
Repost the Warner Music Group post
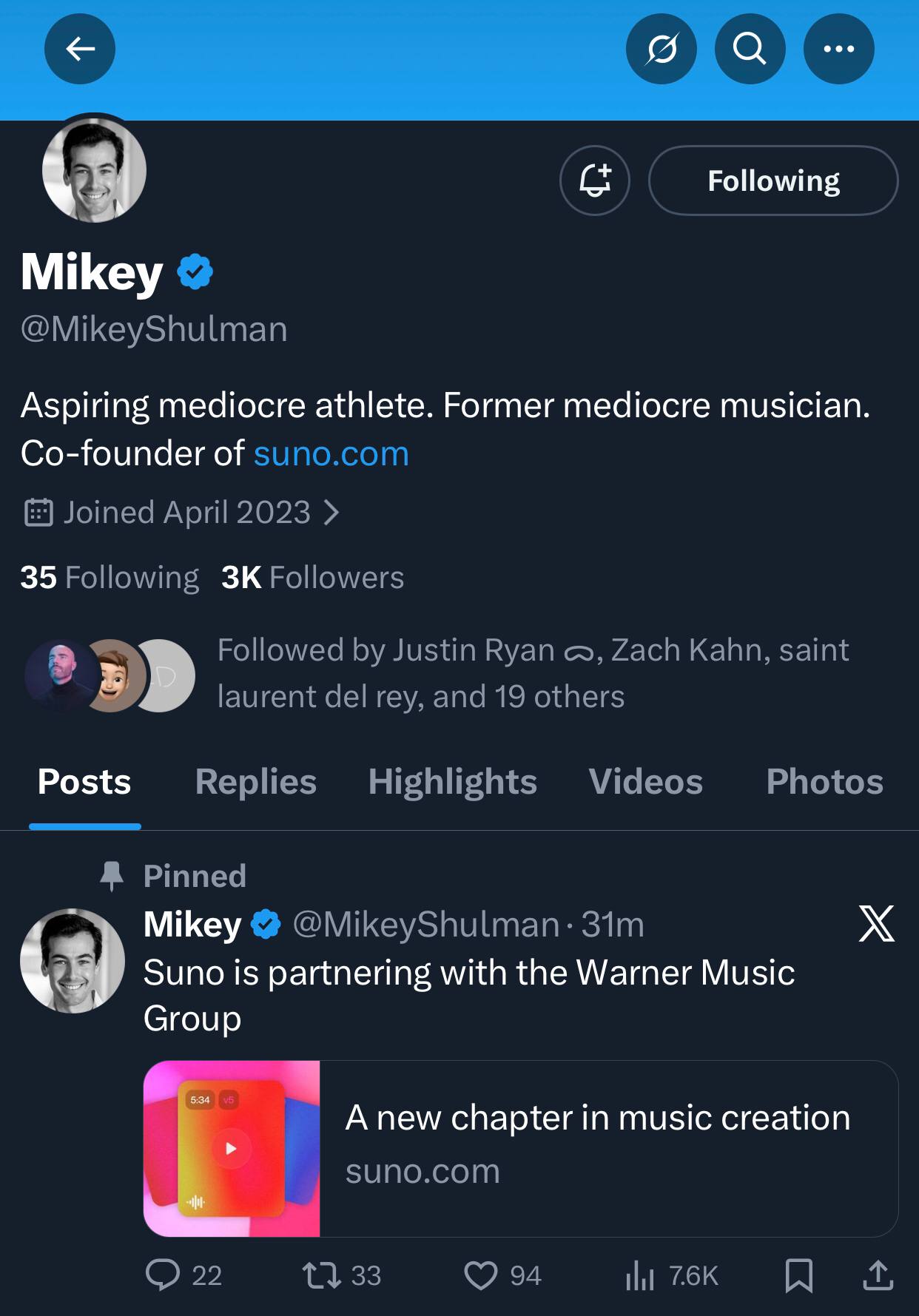(322, 1275)
